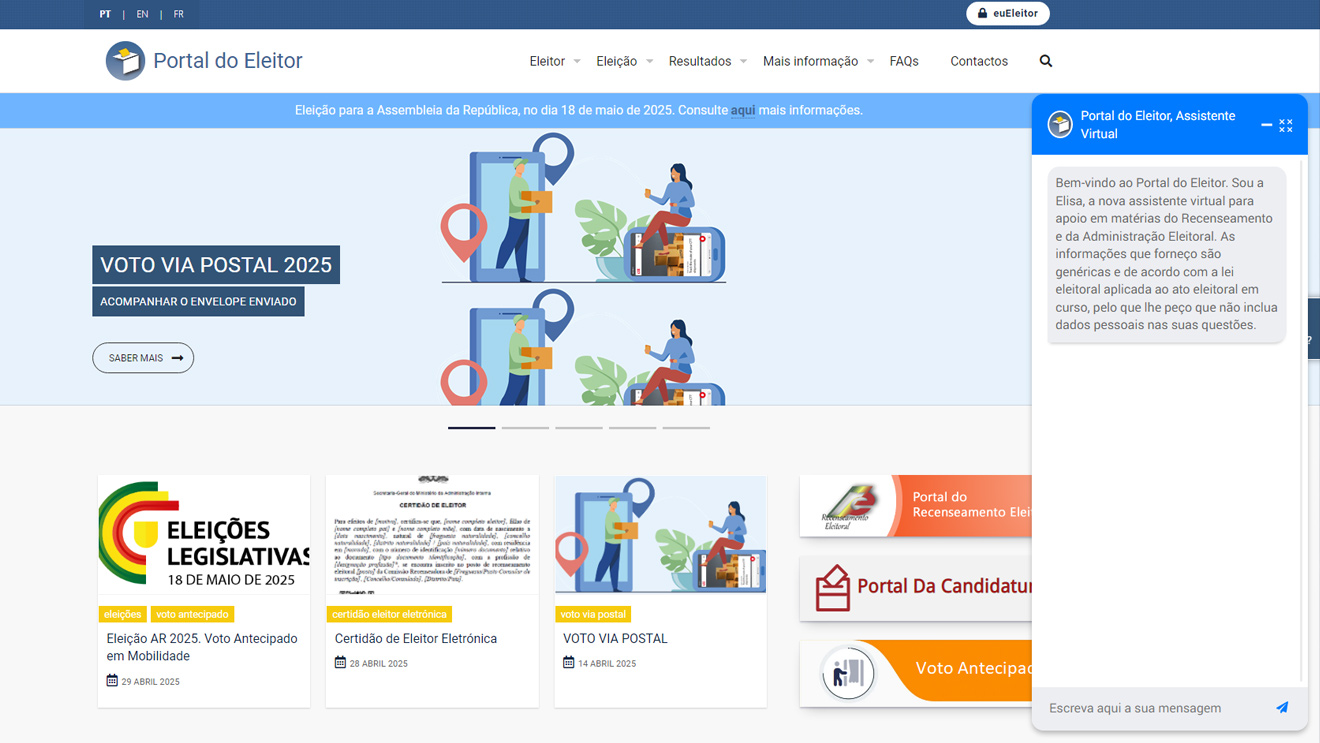Select the second carousel slide indicator

(x=524, y=427)
